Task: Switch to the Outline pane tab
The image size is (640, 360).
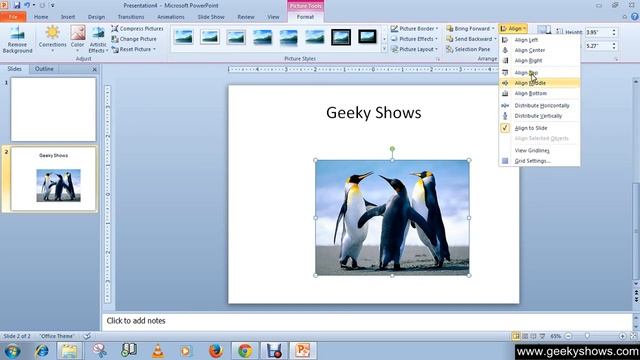Action: point(44,69)
